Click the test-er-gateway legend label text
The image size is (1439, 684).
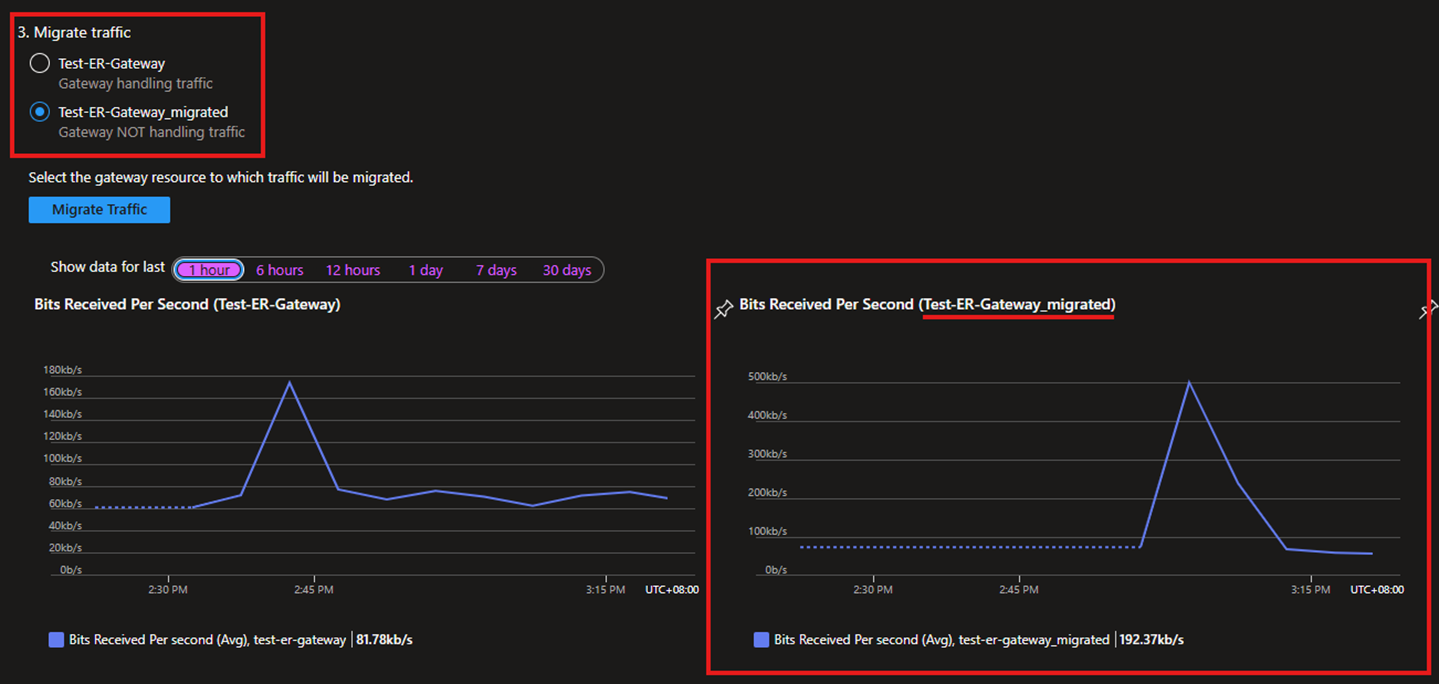(x=207, y=640)
